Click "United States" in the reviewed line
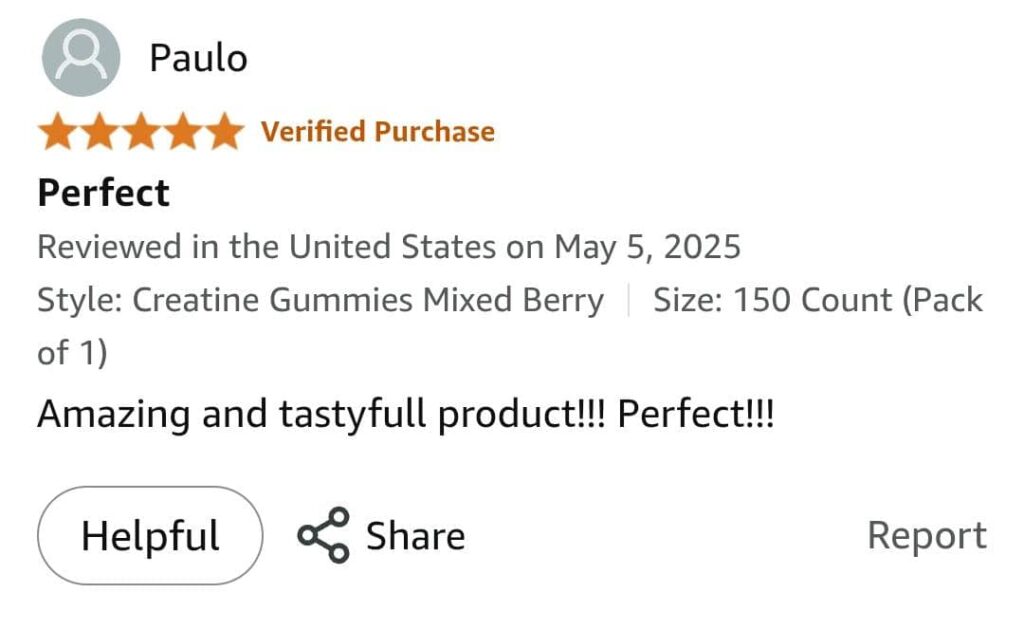The width and height of the screenshot is (1024, 630). [x=392, y=246]
